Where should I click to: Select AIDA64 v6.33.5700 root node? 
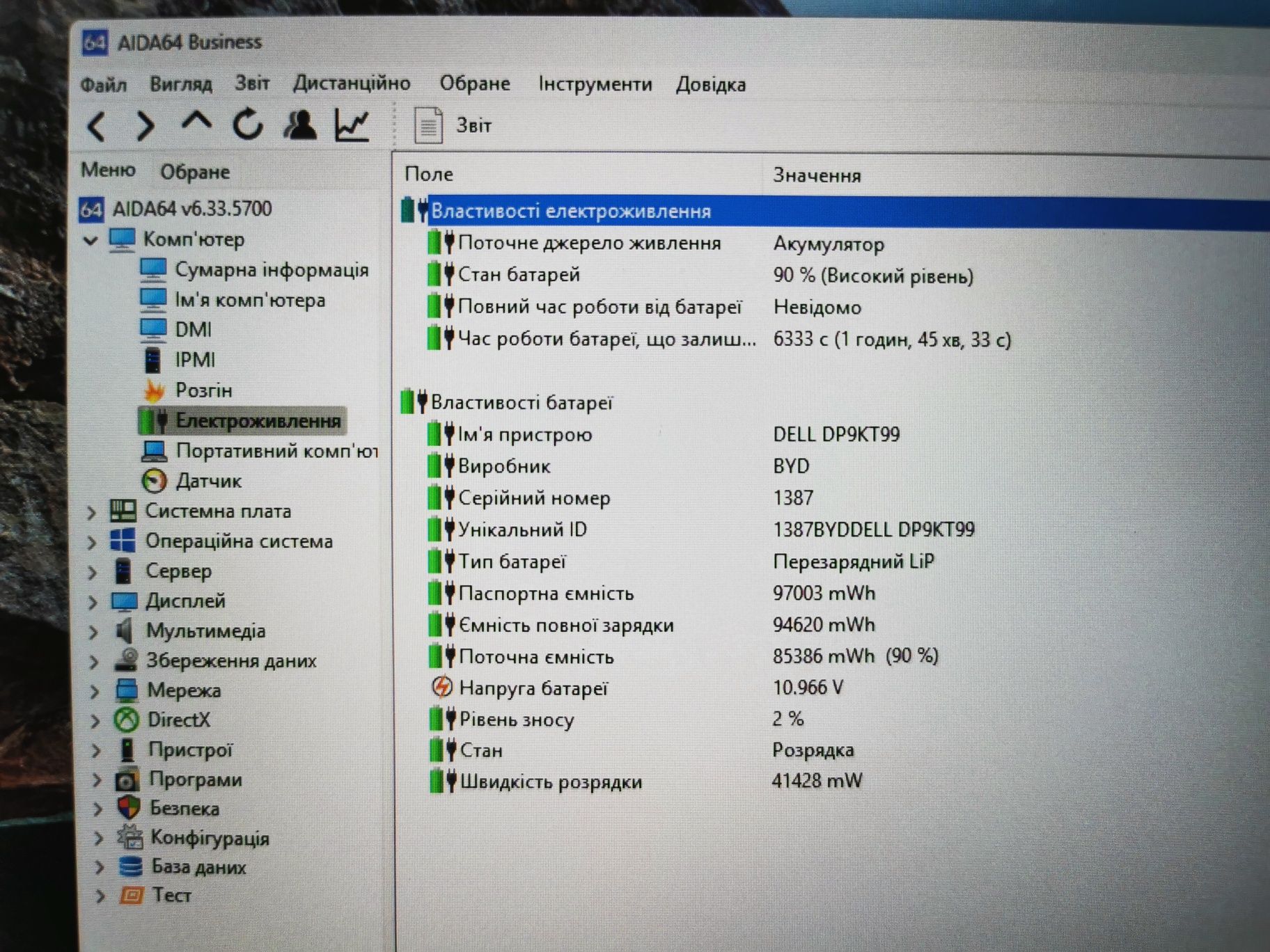point(175,208)
